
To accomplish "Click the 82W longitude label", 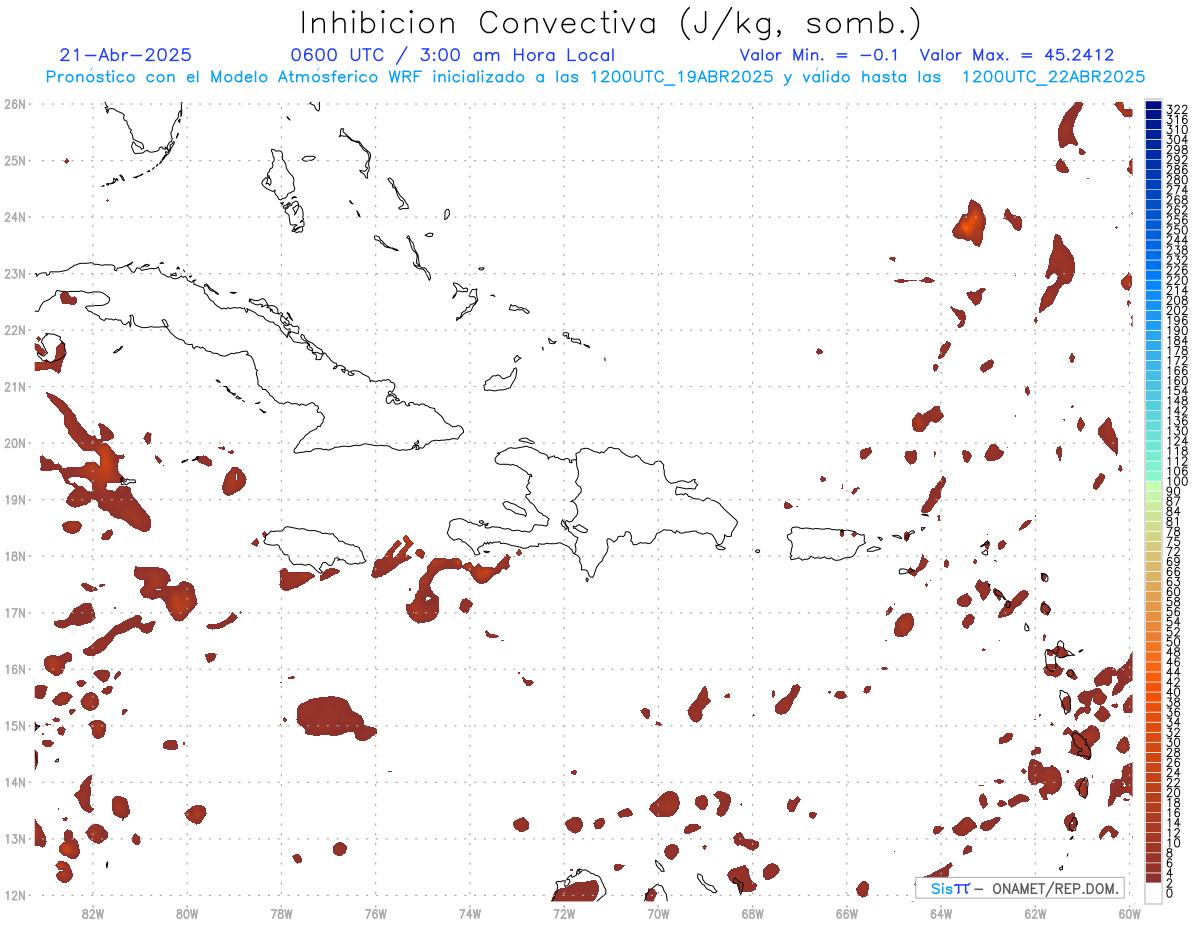I will [x=92, y=912].
